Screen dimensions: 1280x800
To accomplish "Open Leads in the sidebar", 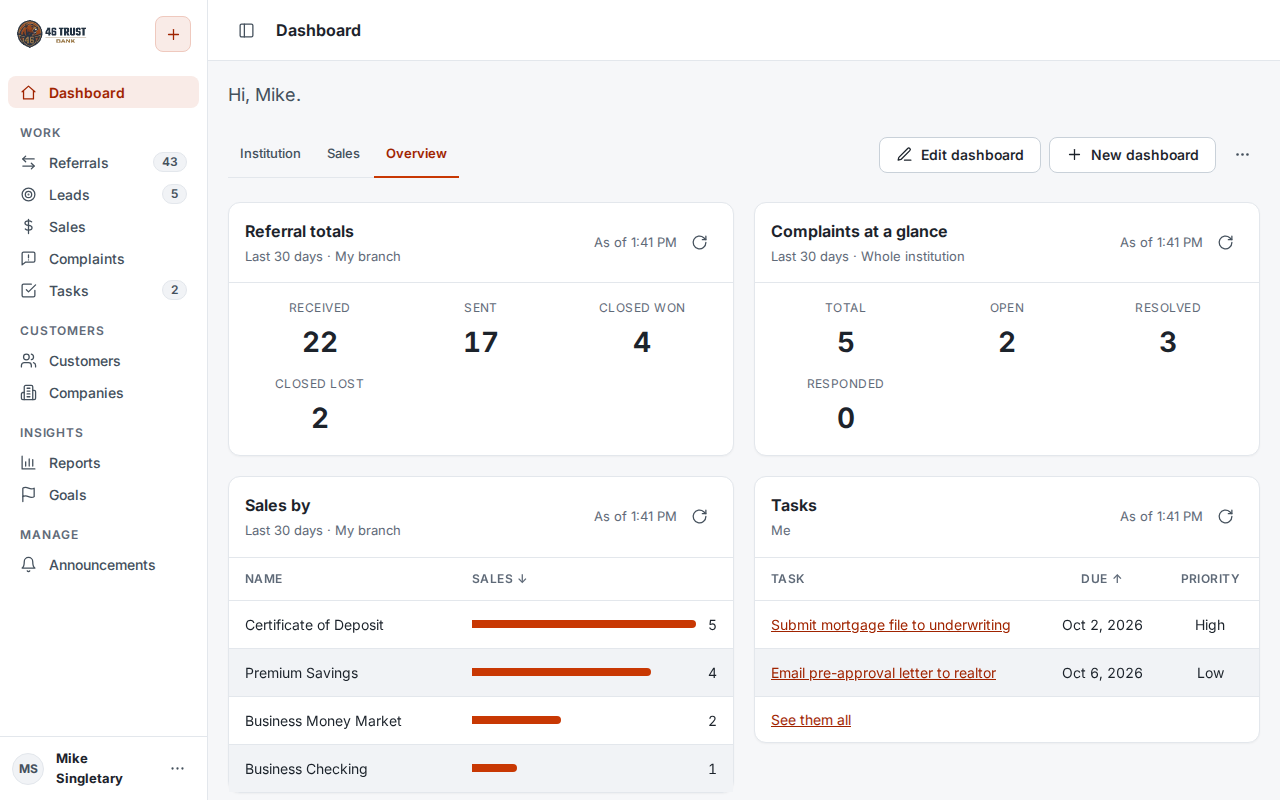I will pyautogui.click(x=103, y=194).
